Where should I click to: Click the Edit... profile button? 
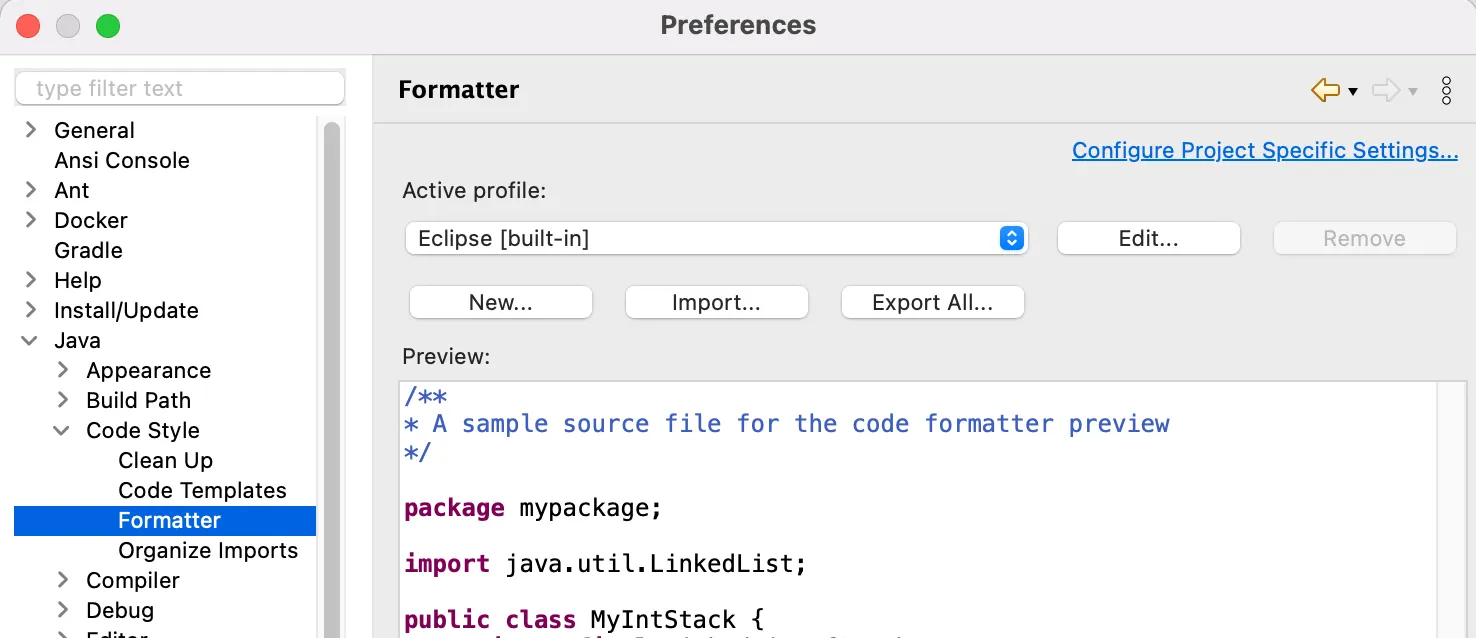1148,239
